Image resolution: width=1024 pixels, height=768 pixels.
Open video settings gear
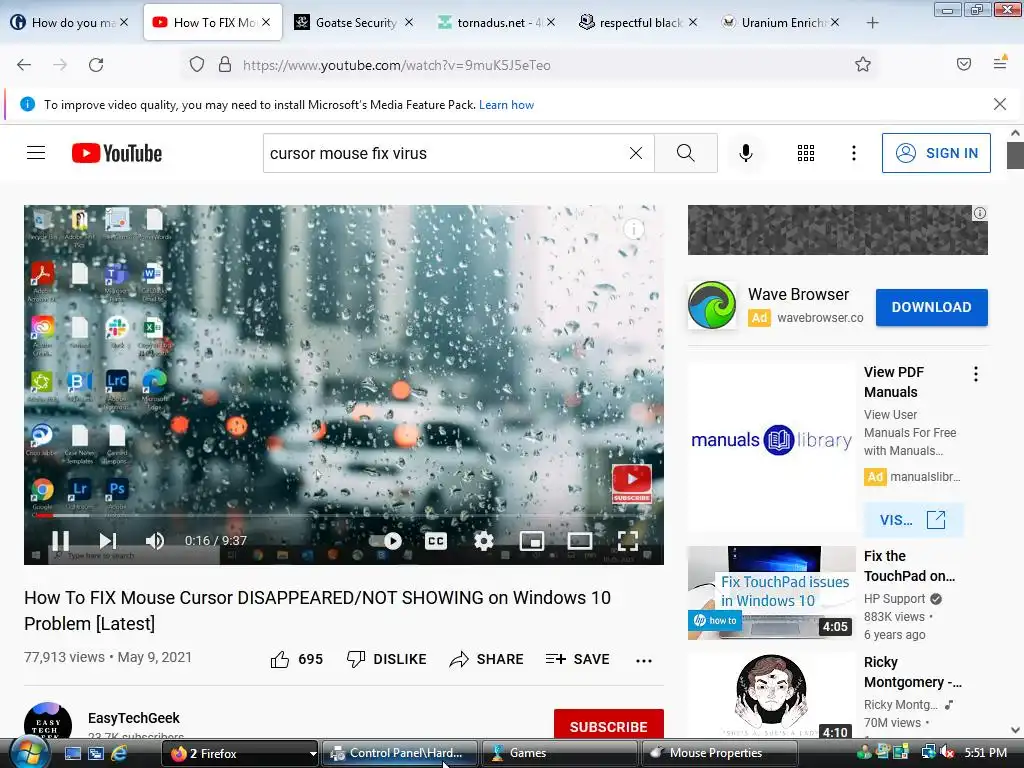coord(483,541)
